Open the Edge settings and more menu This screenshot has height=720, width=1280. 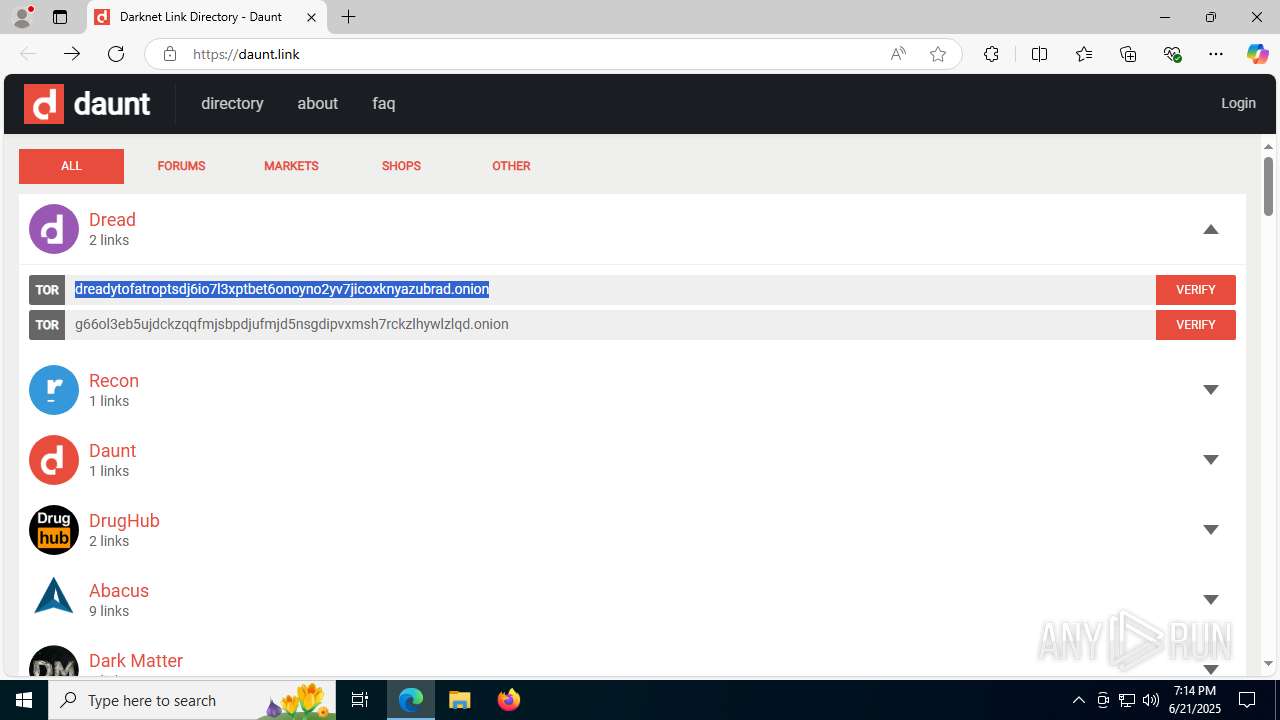1216,54
